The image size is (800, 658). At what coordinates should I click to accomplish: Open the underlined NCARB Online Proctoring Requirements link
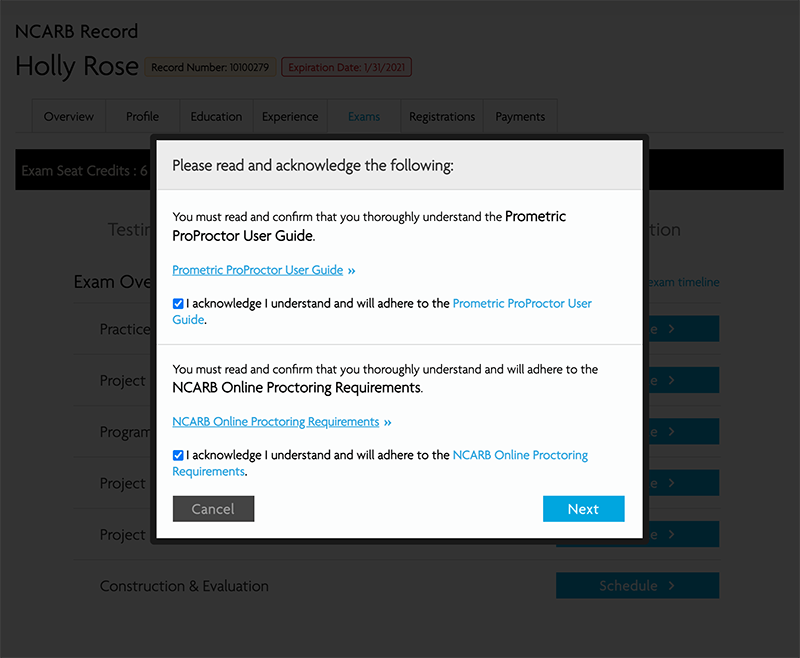click(276, 422)
